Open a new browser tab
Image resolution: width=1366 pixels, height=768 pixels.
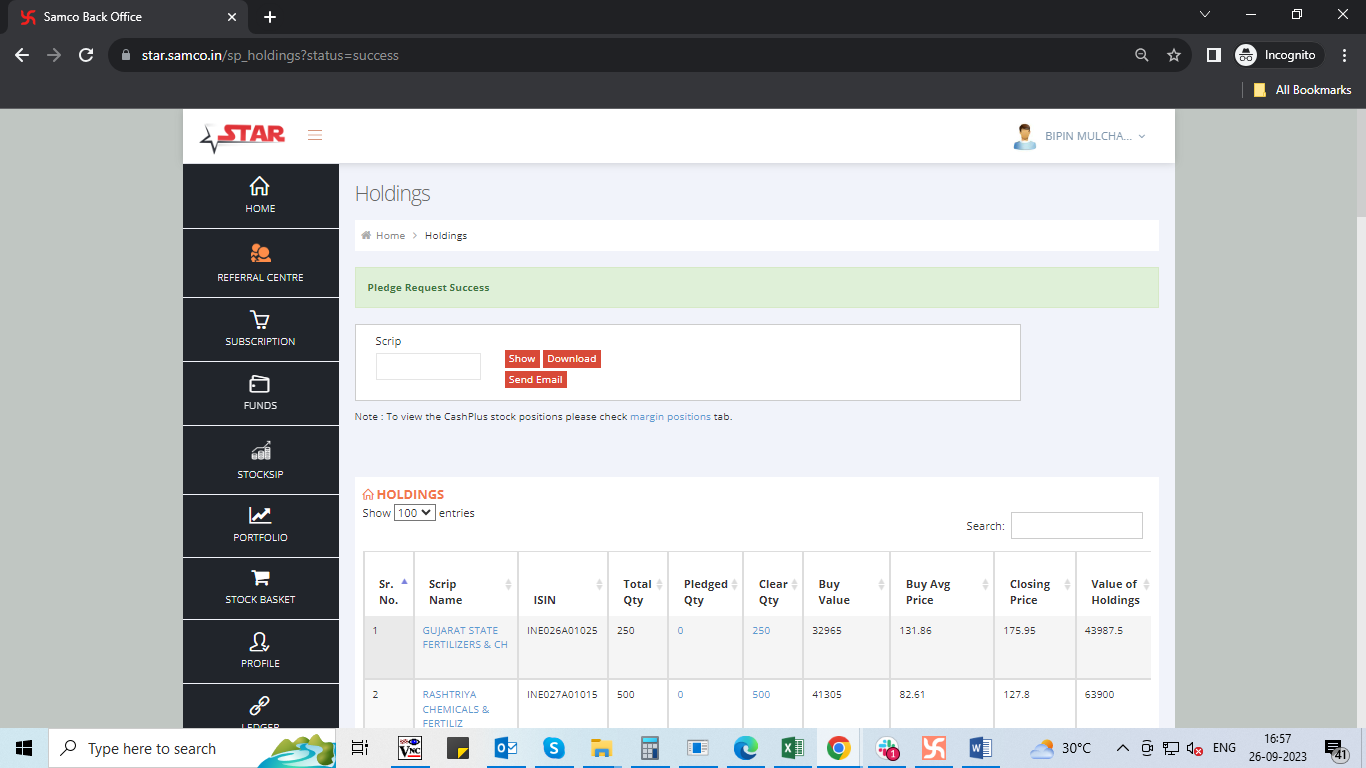point(269,17)
